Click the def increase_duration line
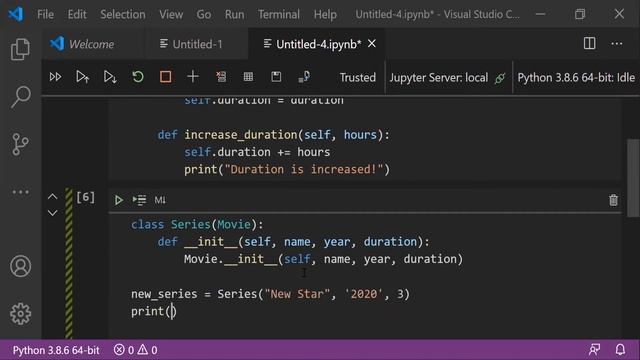This screenshot has height=360, width=640. (x=273, y=135)
